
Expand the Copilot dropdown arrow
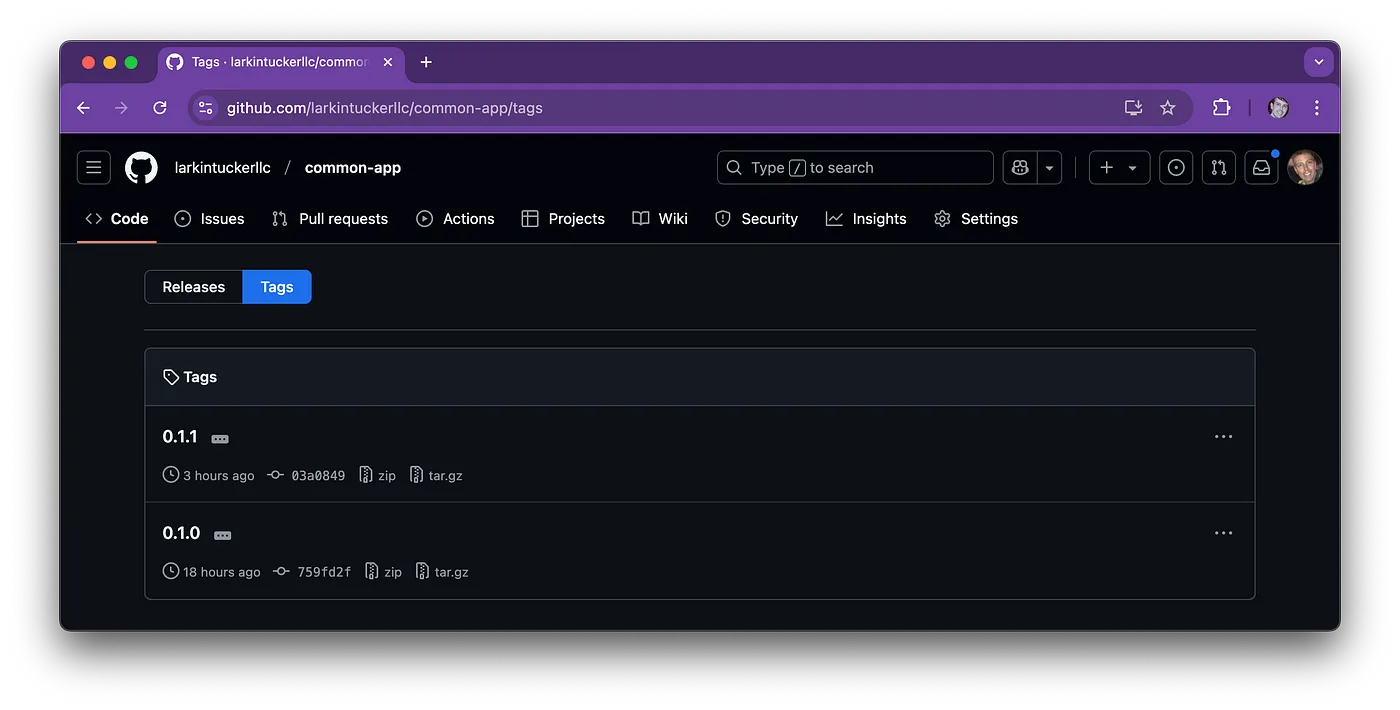(1049, 168)
